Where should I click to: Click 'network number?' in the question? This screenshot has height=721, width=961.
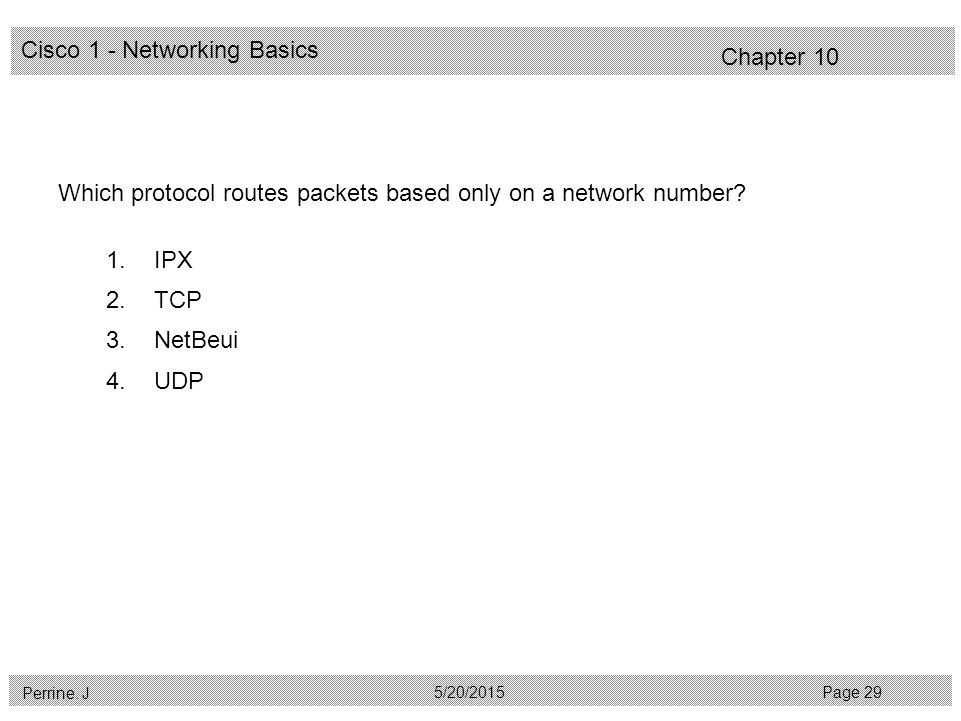tap(654, 193)
